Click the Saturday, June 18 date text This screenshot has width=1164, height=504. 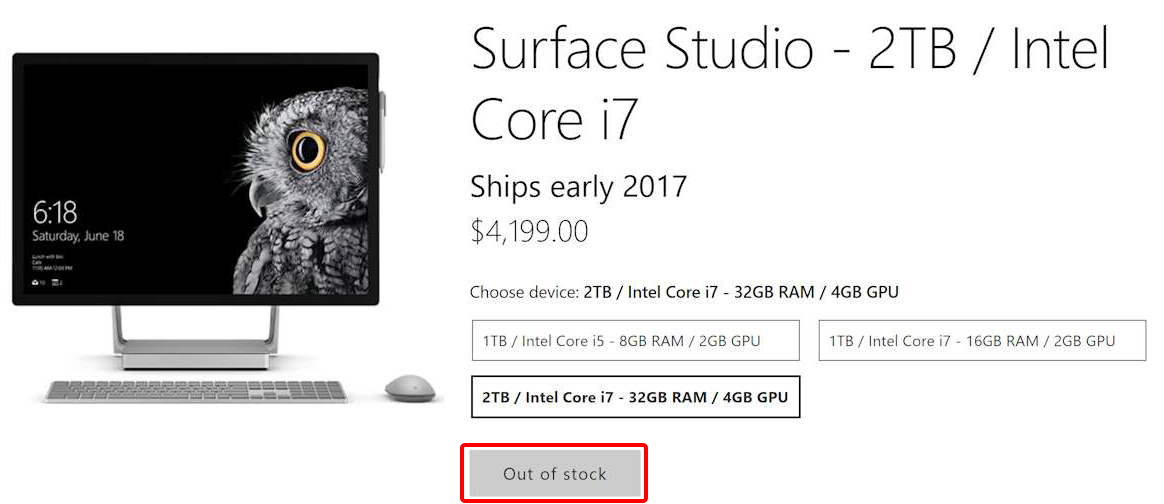pos(78,236)
